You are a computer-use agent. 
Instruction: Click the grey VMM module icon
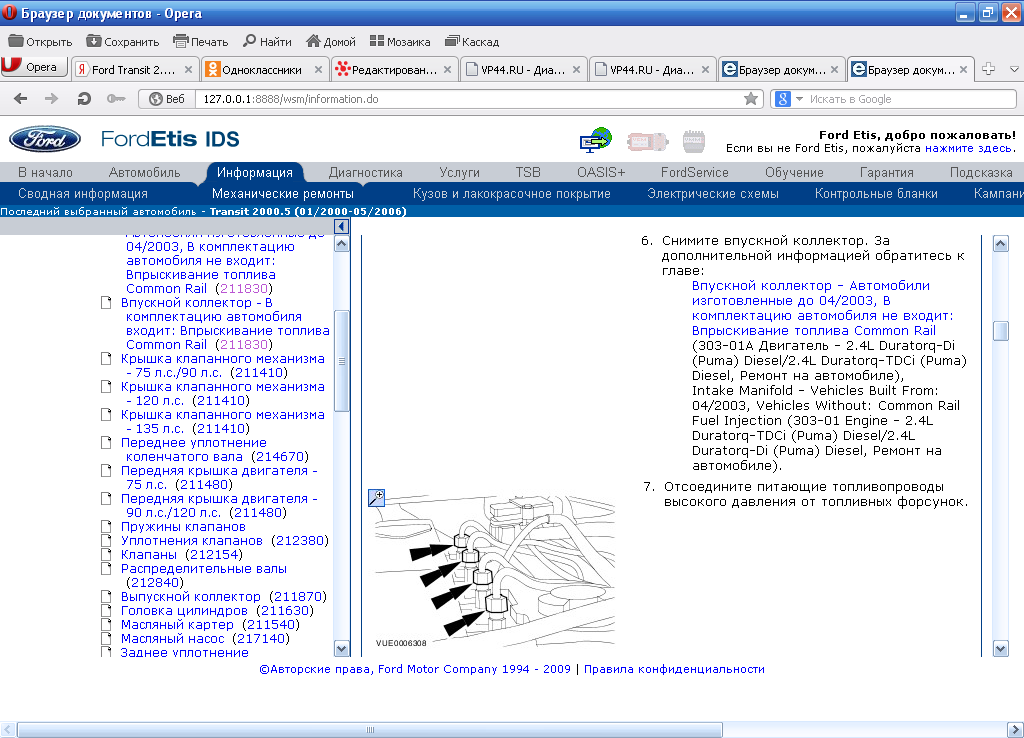point(693,140)
